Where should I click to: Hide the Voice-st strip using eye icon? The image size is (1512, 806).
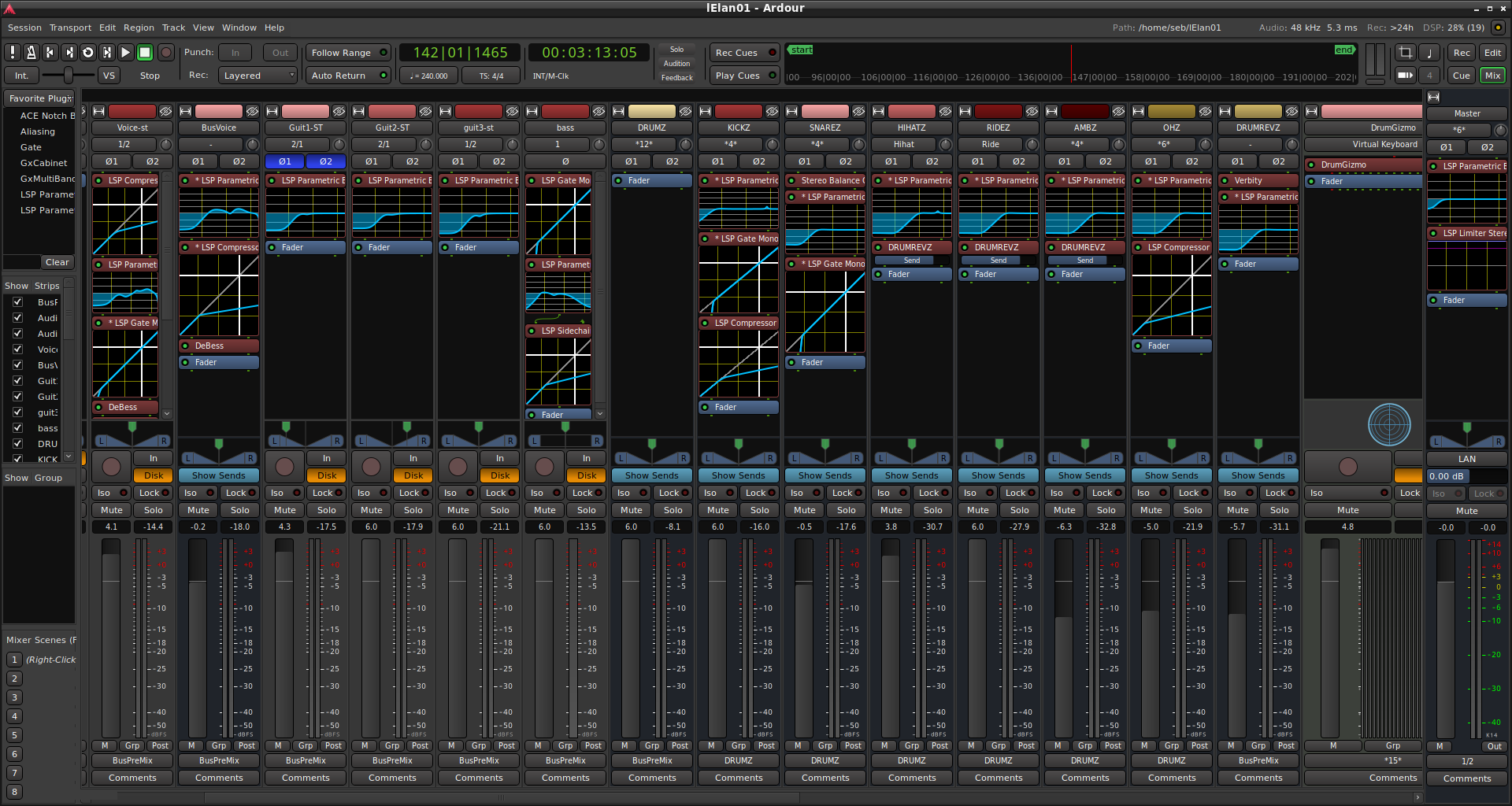coord(165,112)
